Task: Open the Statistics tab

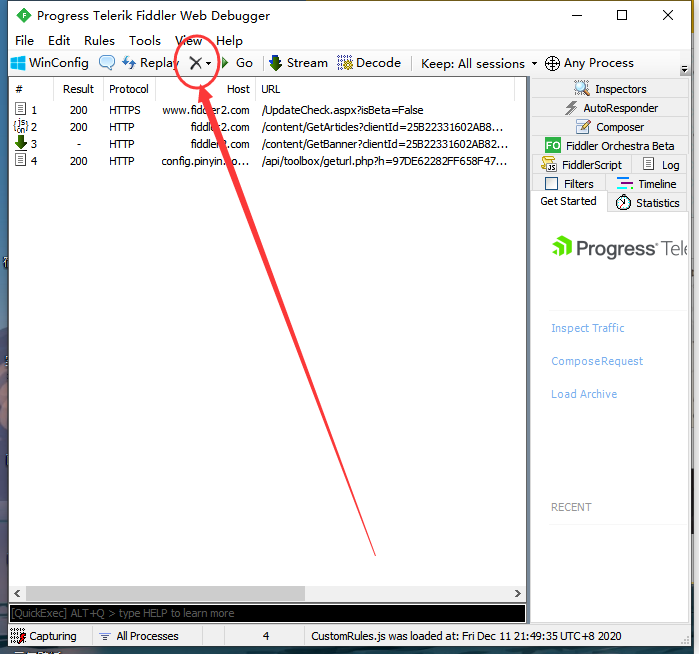Action: coord(647,203)
